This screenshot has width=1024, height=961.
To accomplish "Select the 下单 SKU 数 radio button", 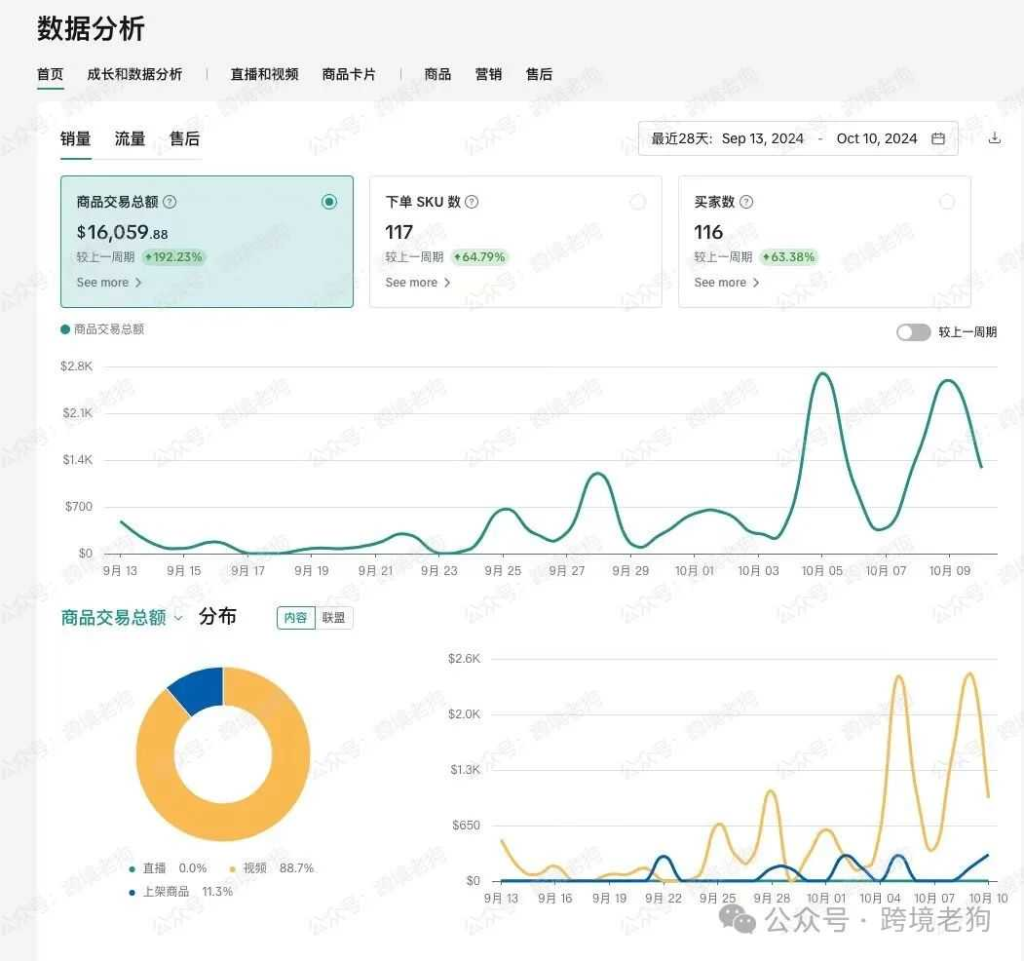I will [x=637, y=202].
